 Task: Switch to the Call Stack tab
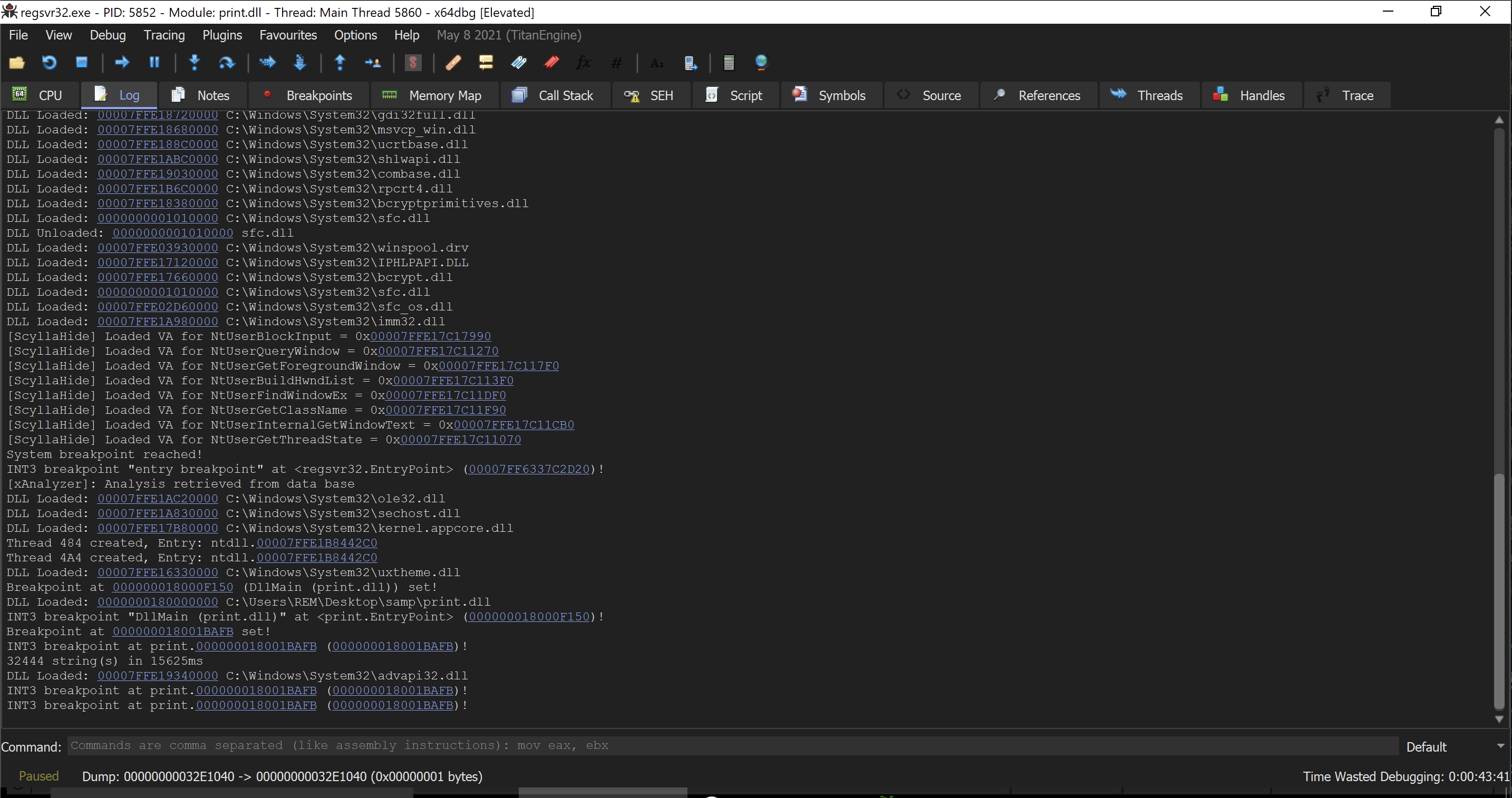point(554,95)
